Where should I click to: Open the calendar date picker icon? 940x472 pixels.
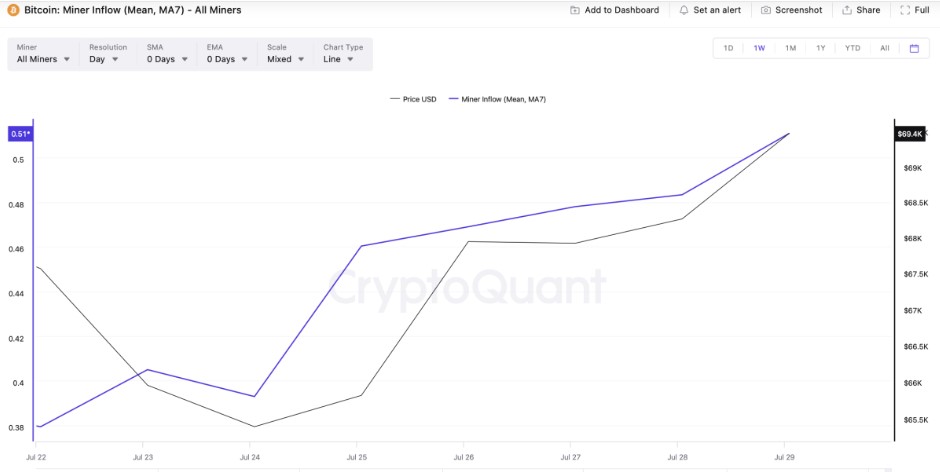[913, 48]
